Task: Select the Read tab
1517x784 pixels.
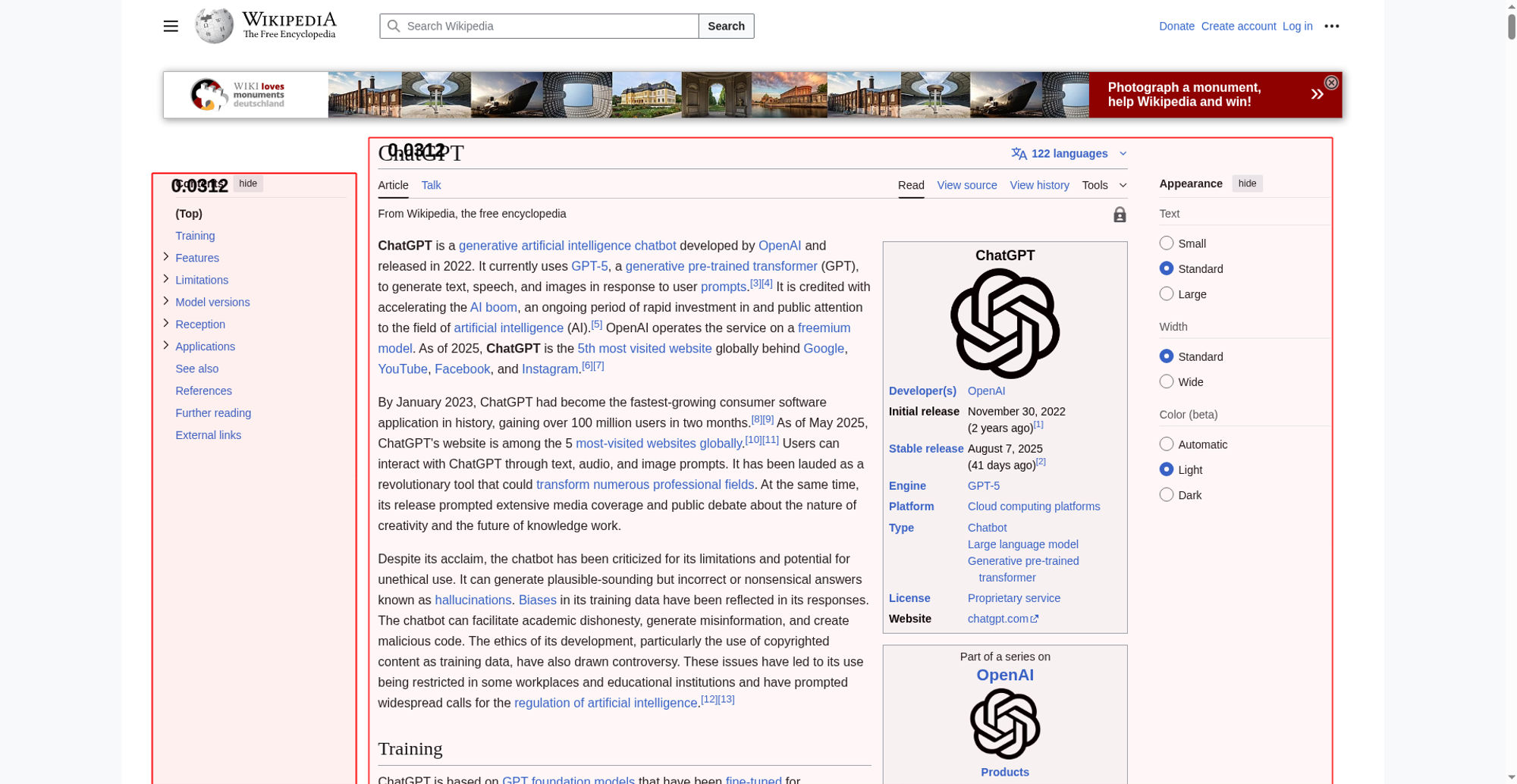Action: pos(911,185)
